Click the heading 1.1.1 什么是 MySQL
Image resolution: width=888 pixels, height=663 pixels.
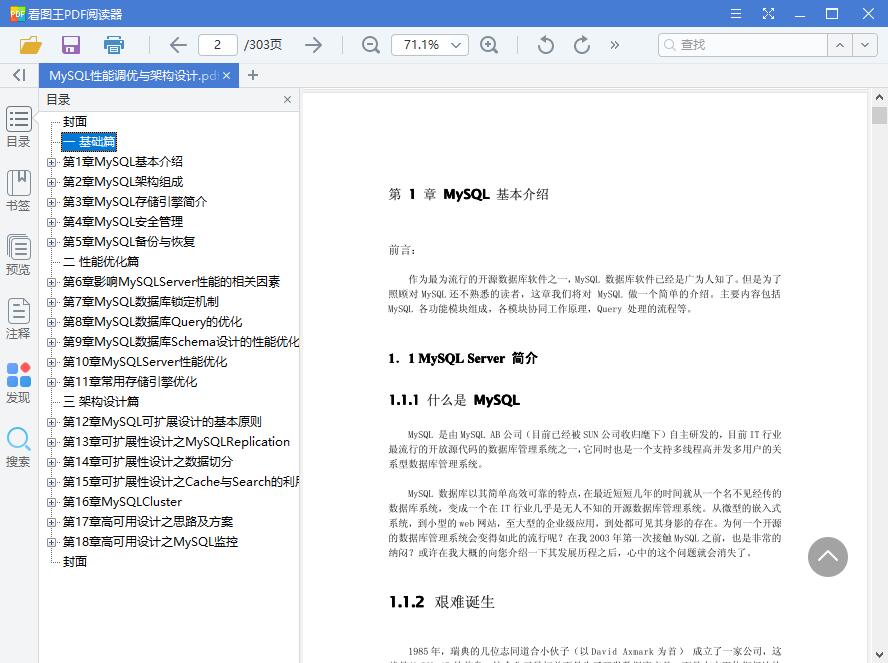pos(454,400)
